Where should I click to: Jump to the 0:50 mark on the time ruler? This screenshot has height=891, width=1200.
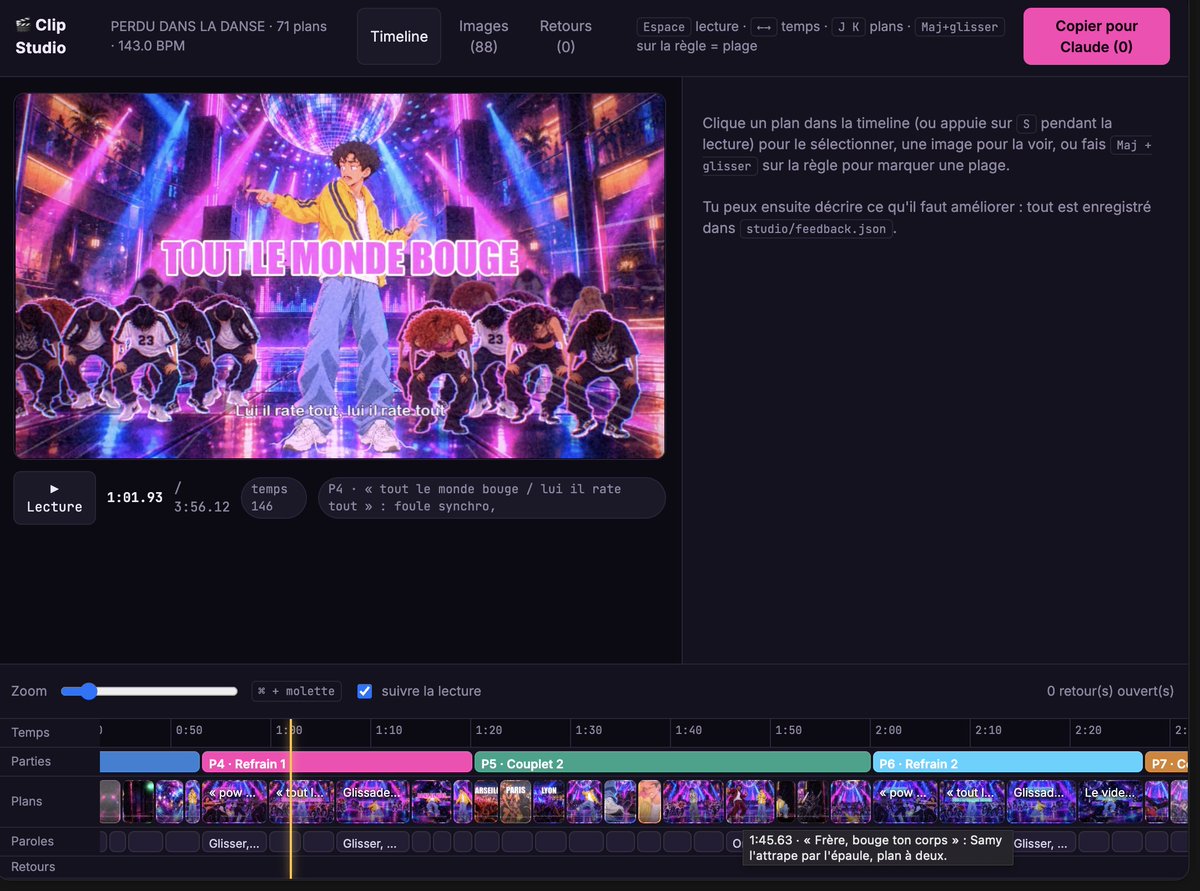coord(189,731)
